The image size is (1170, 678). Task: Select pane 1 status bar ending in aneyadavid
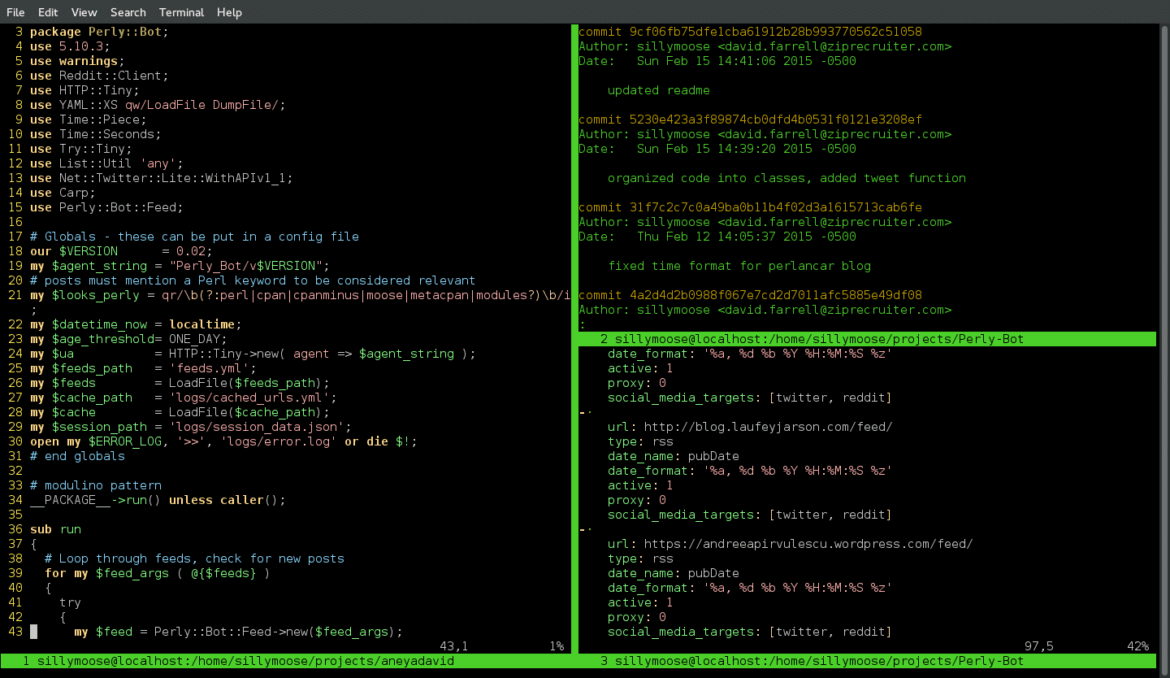(x=238, y=661)
